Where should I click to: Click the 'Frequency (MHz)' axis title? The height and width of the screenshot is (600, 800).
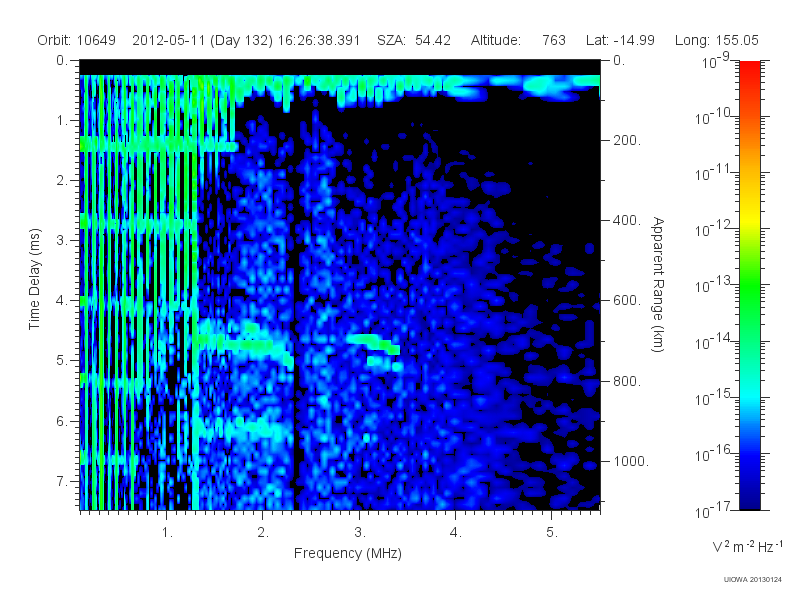pyautogui.click(x=348, y=554)
